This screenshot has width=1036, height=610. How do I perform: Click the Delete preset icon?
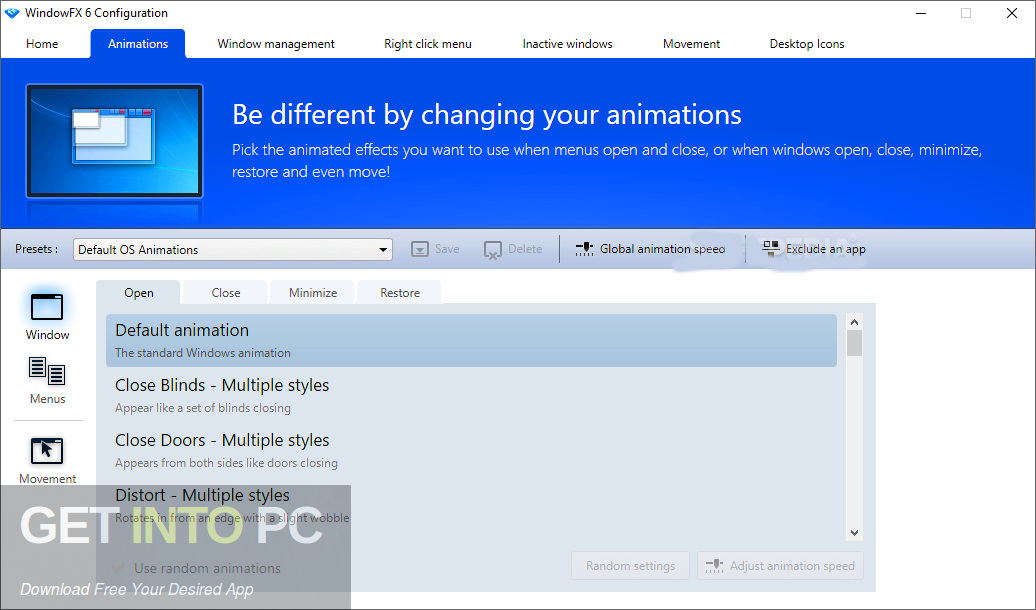(493, 250)
